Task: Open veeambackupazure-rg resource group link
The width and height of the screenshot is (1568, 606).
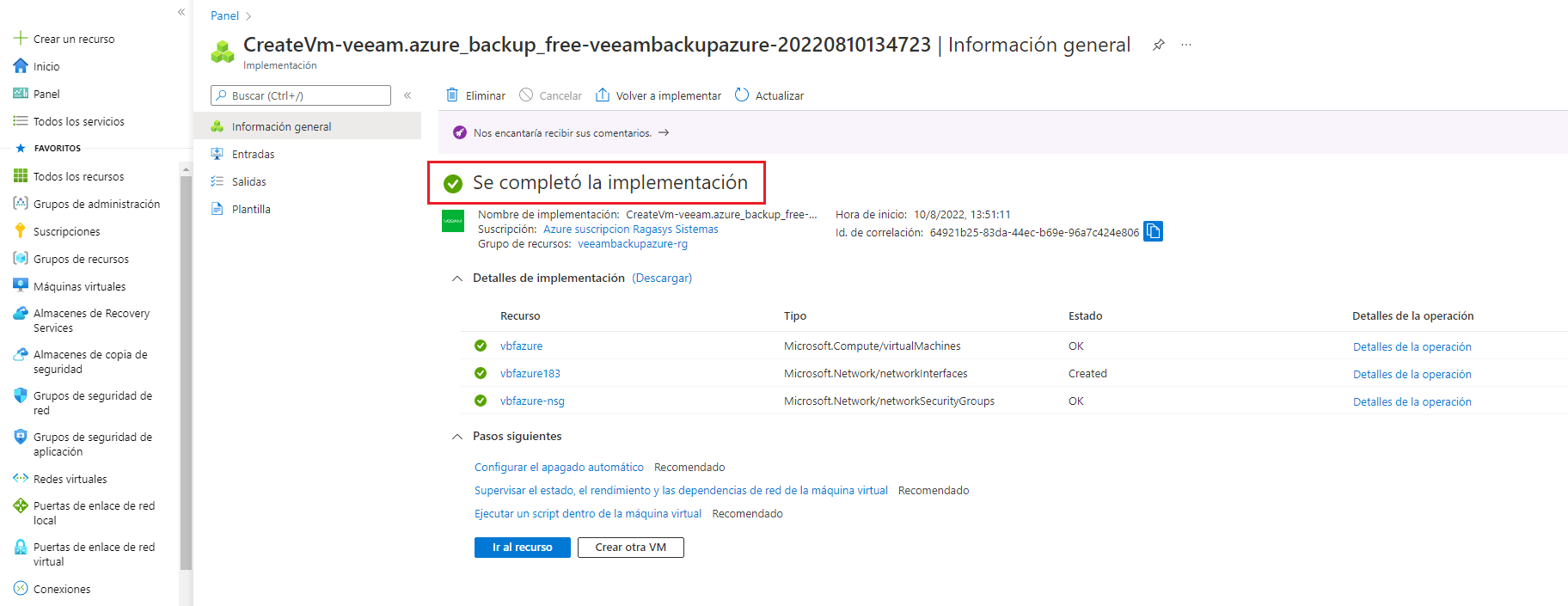Action: pos(633,244)
